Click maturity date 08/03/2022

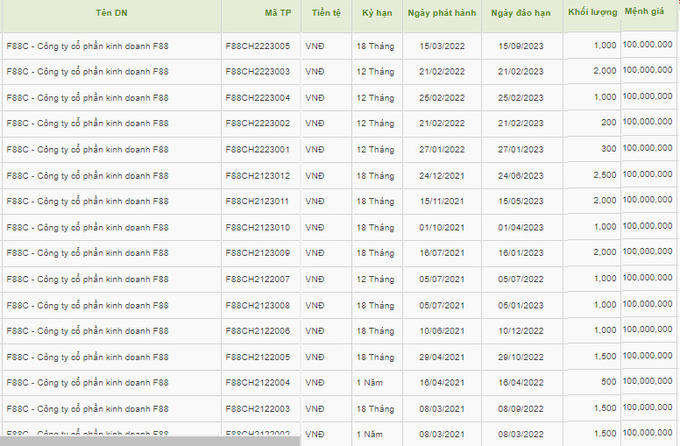click(521, 434)
